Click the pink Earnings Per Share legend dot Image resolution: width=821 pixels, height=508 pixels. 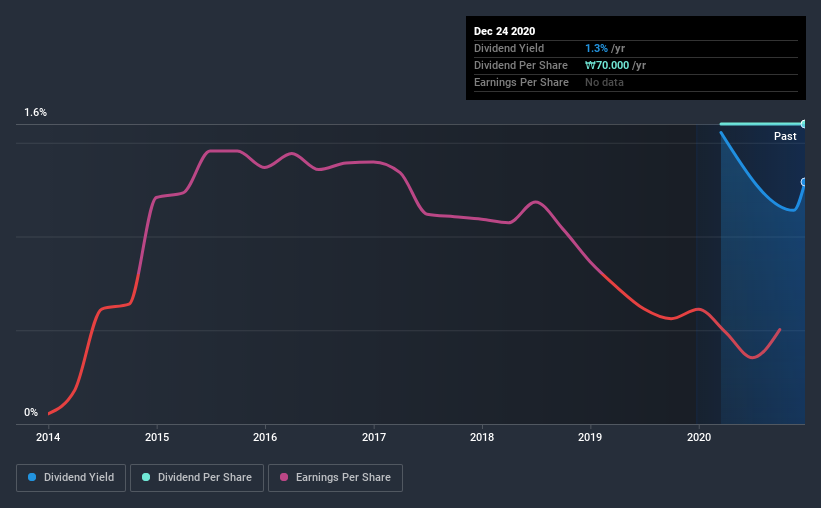284,477
